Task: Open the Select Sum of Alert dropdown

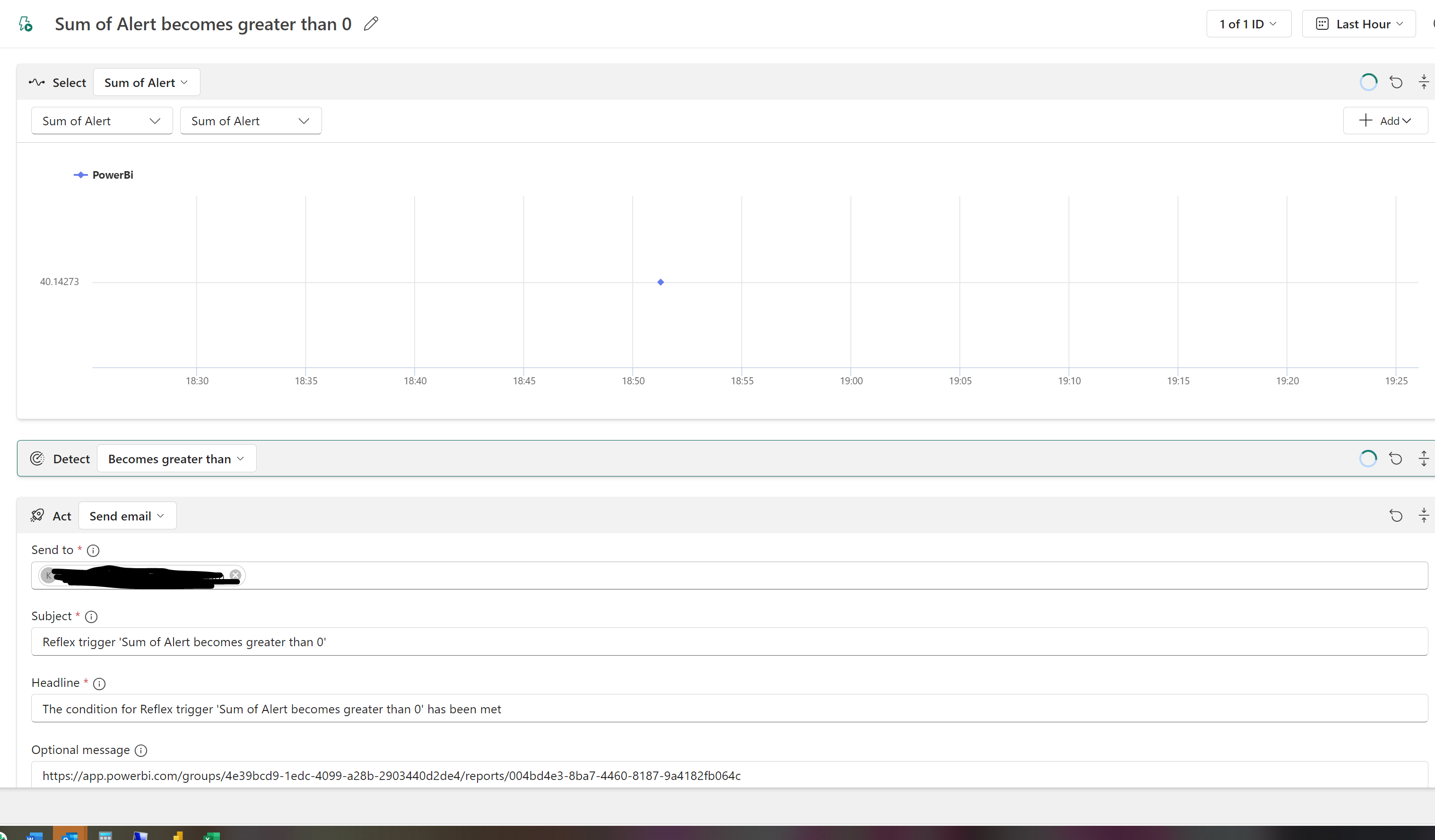Action: [147, 83]
